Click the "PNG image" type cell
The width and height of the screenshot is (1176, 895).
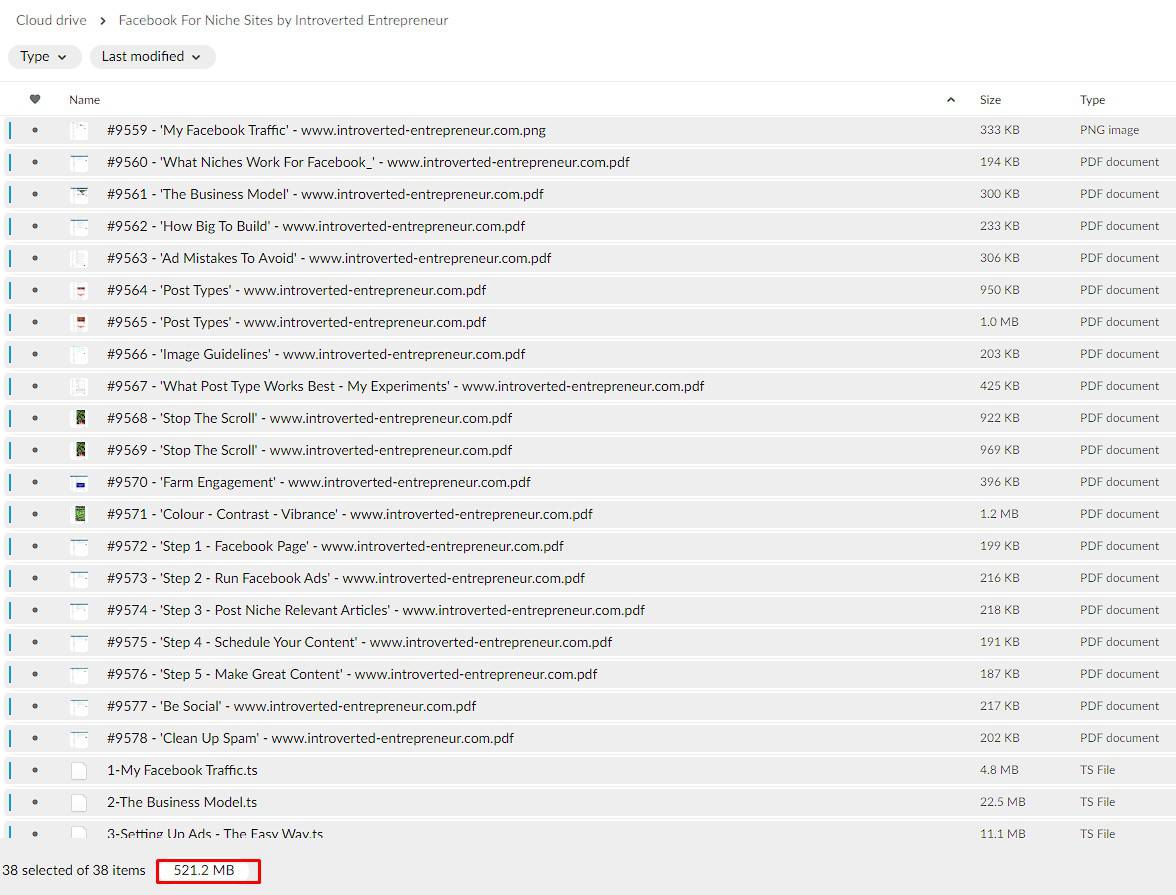click(x=1109, y=130)
